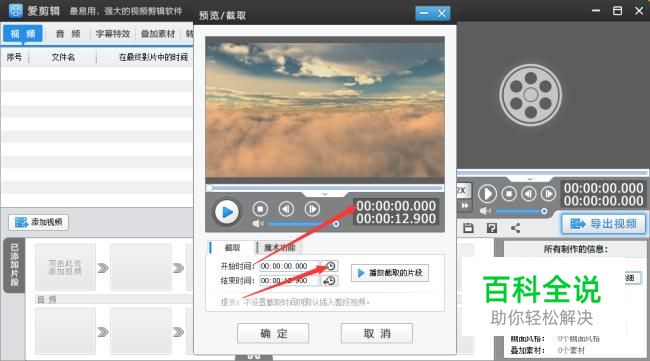Play the video in the preview dialog
Screen dimensions: 650x361
[227, 212]
